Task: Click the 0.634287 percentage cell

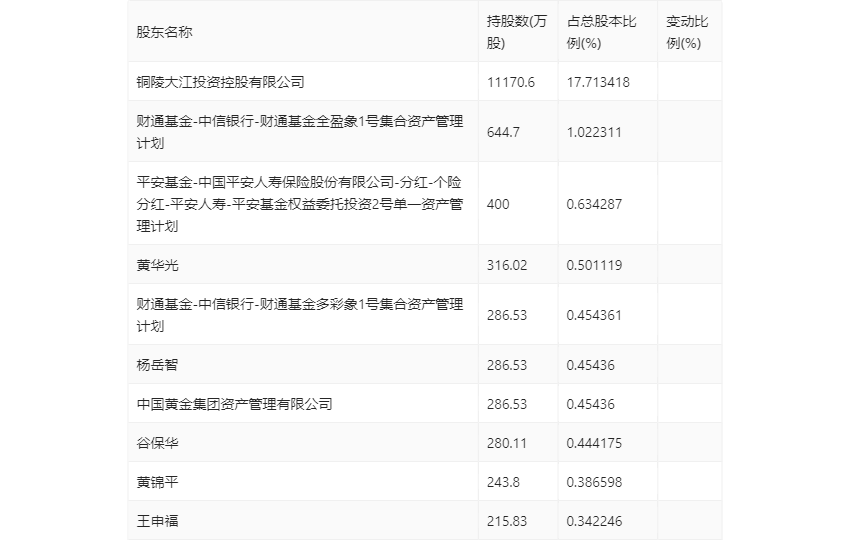Action: pos(594,204)
